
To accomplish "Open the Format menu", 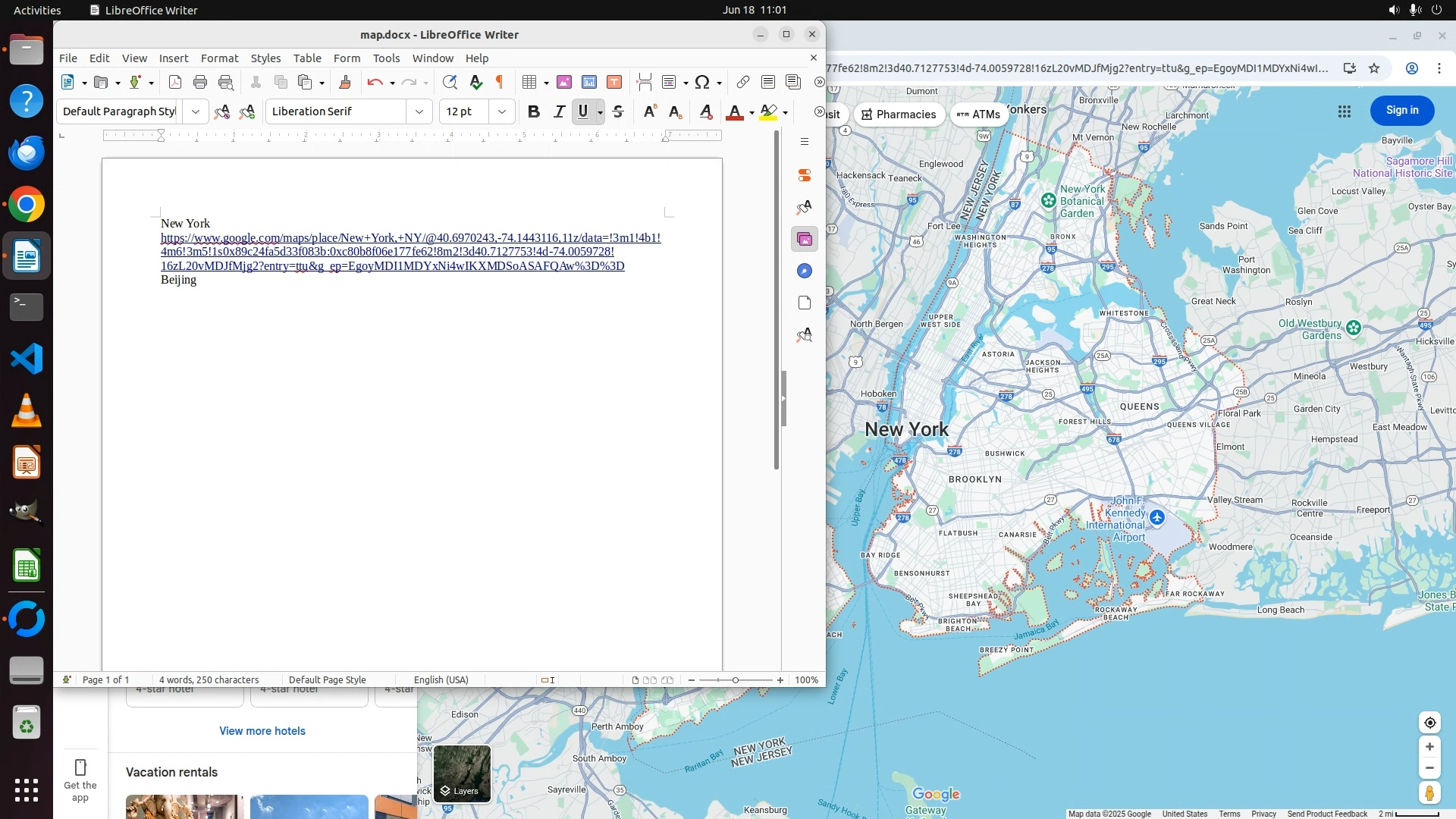I will pos(219,58).
